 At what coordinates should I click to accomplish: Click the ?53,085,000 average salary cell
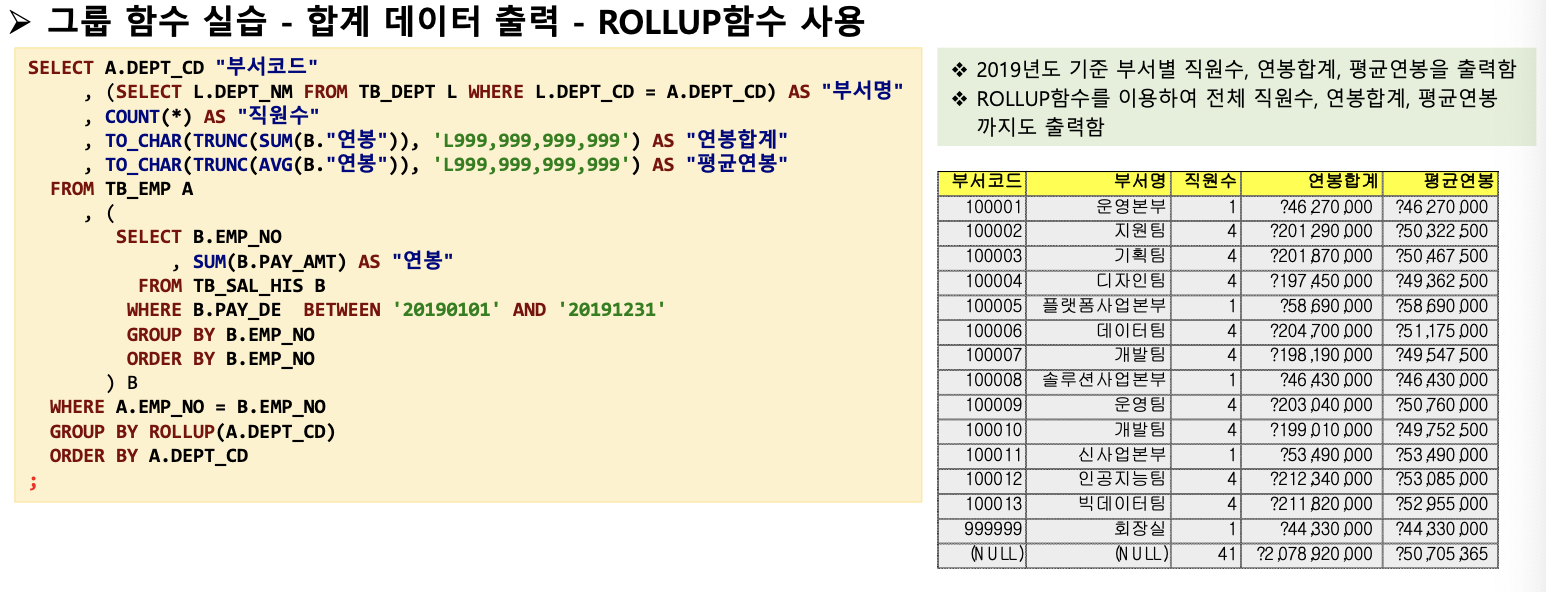tap(1440, 480)
